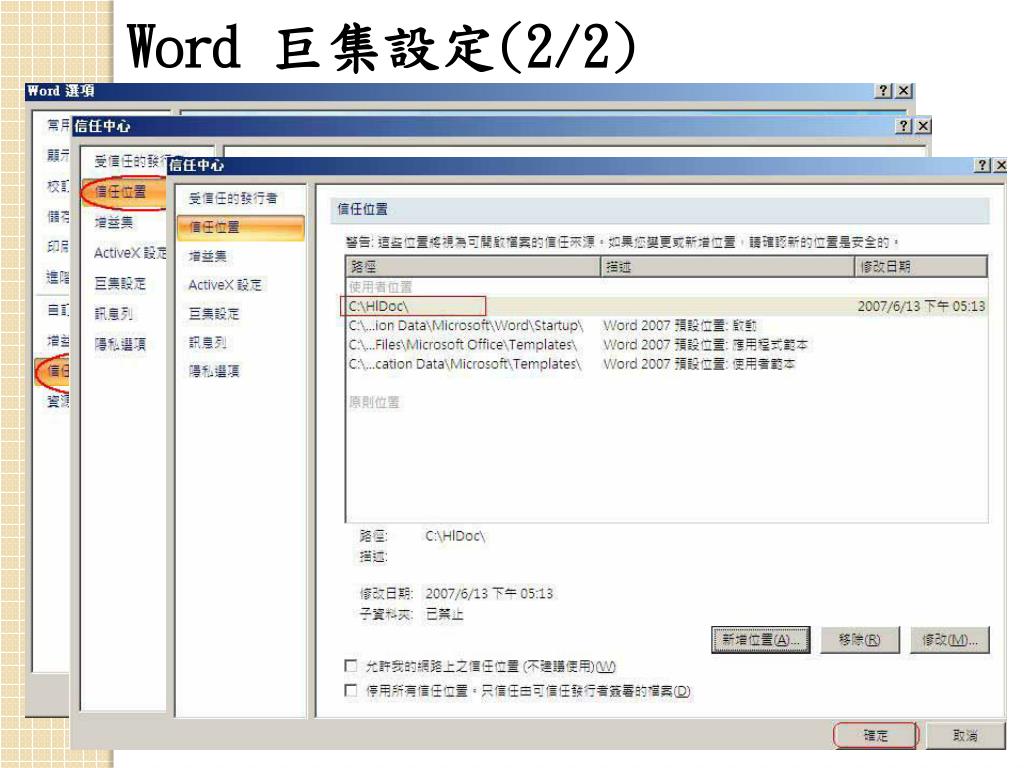This screenshot has width=1024, height=768.
Task: Click the 取消 button
Action: [x=965, y=735]
